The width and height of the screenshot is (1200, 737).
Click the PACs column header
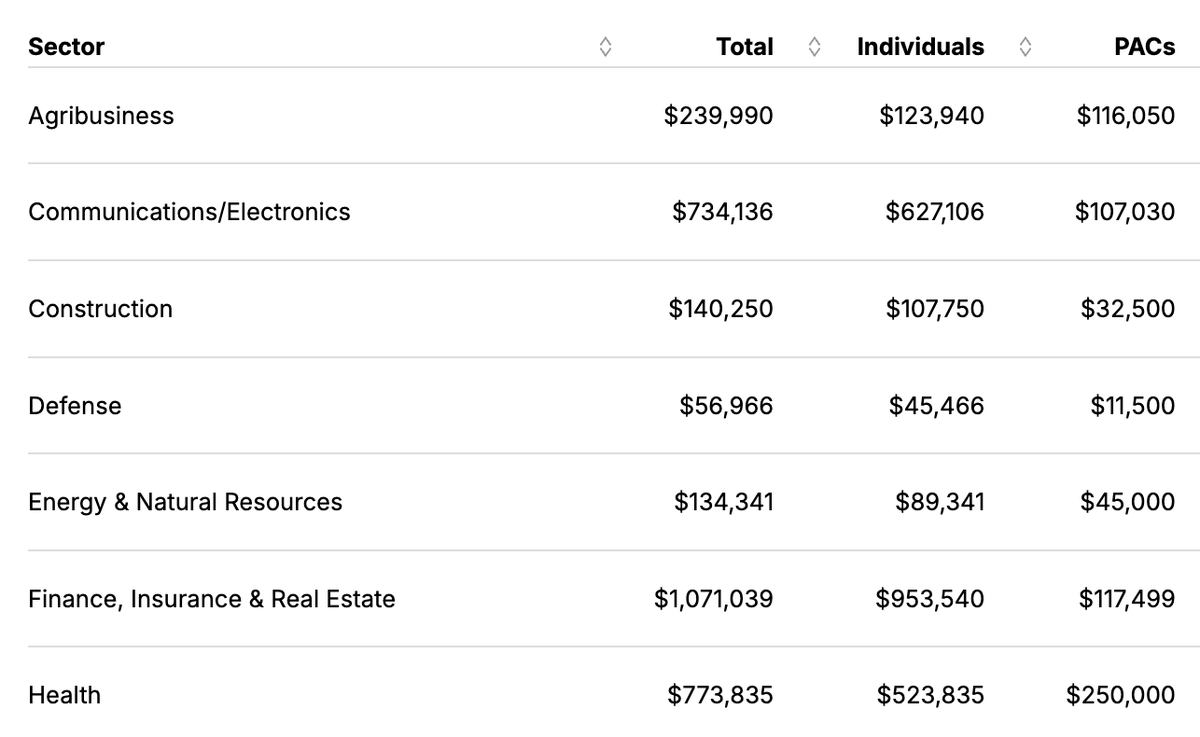pyautogui.click(x=1144, y=47)
